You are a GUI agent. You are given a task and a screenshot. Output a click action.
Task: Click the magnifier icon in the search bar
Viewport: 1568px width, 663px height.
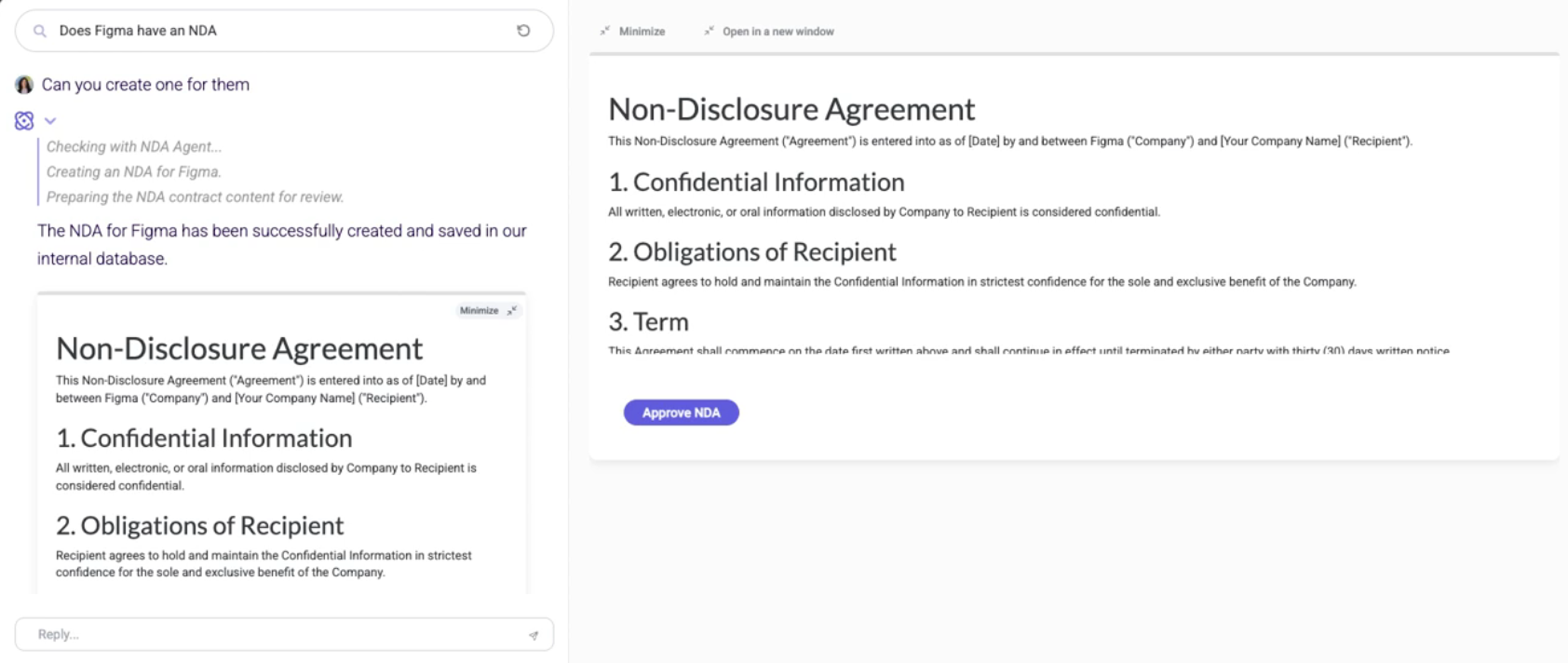pyautogui.click(x=40, y=31)
